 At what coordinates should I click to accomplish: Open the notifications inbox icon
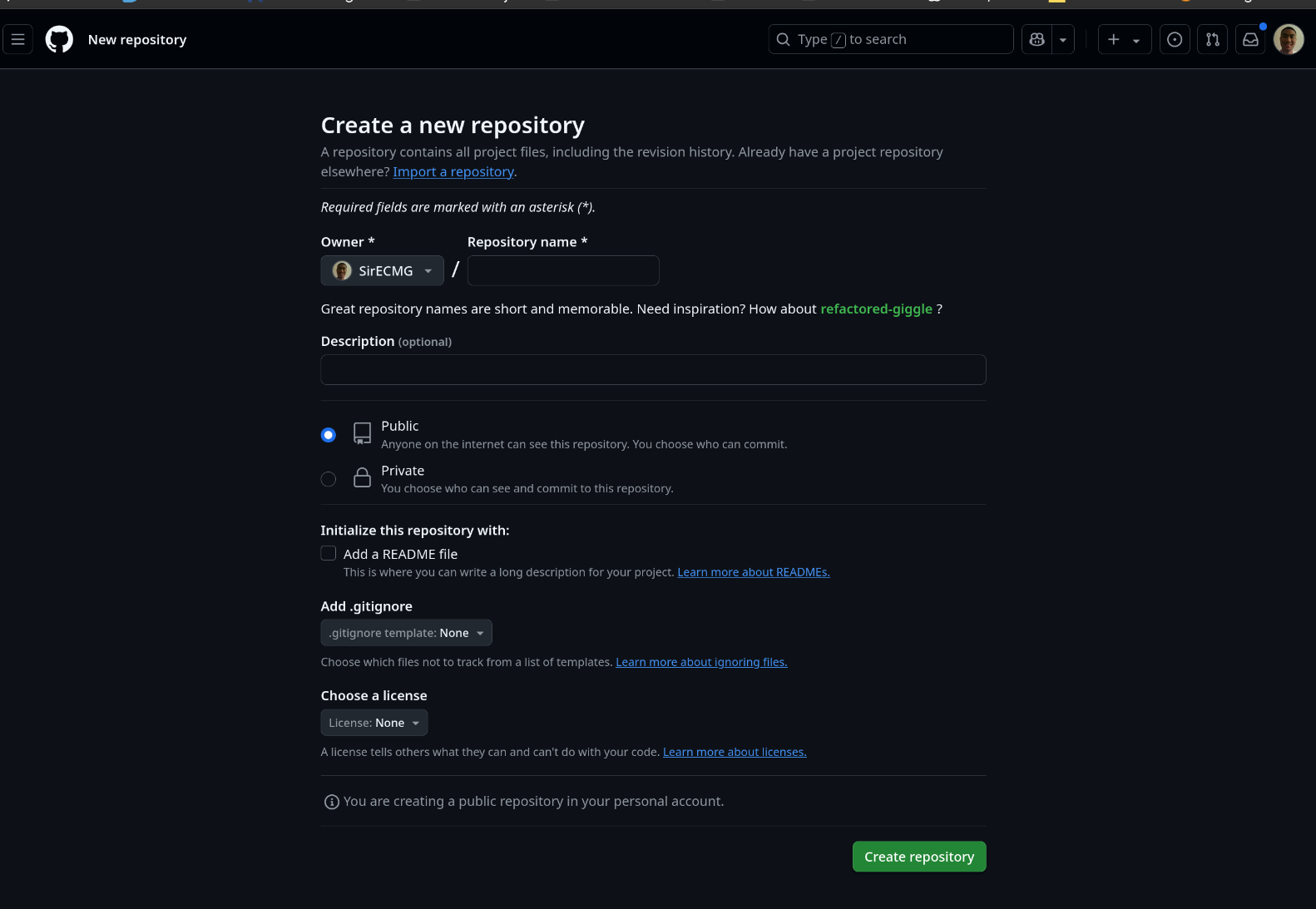point(1250,39)
